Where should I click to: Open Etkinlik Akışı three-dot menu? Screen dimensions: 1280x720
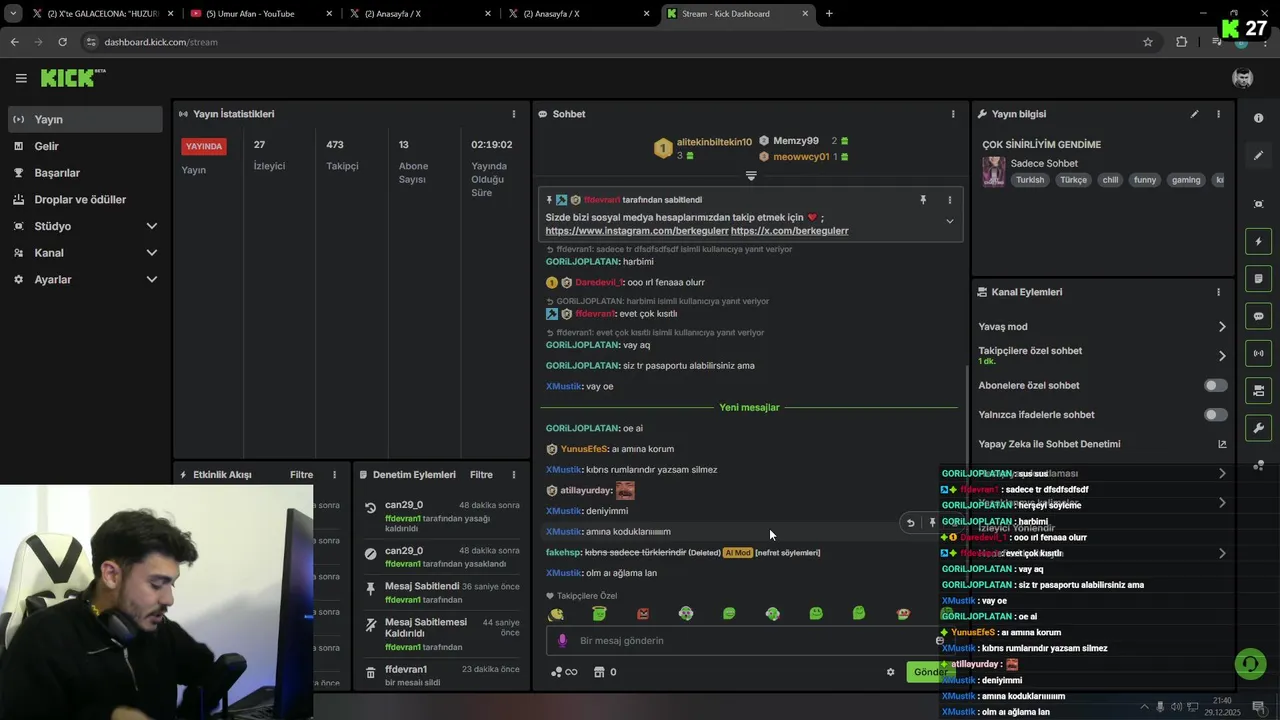(334, 475)
